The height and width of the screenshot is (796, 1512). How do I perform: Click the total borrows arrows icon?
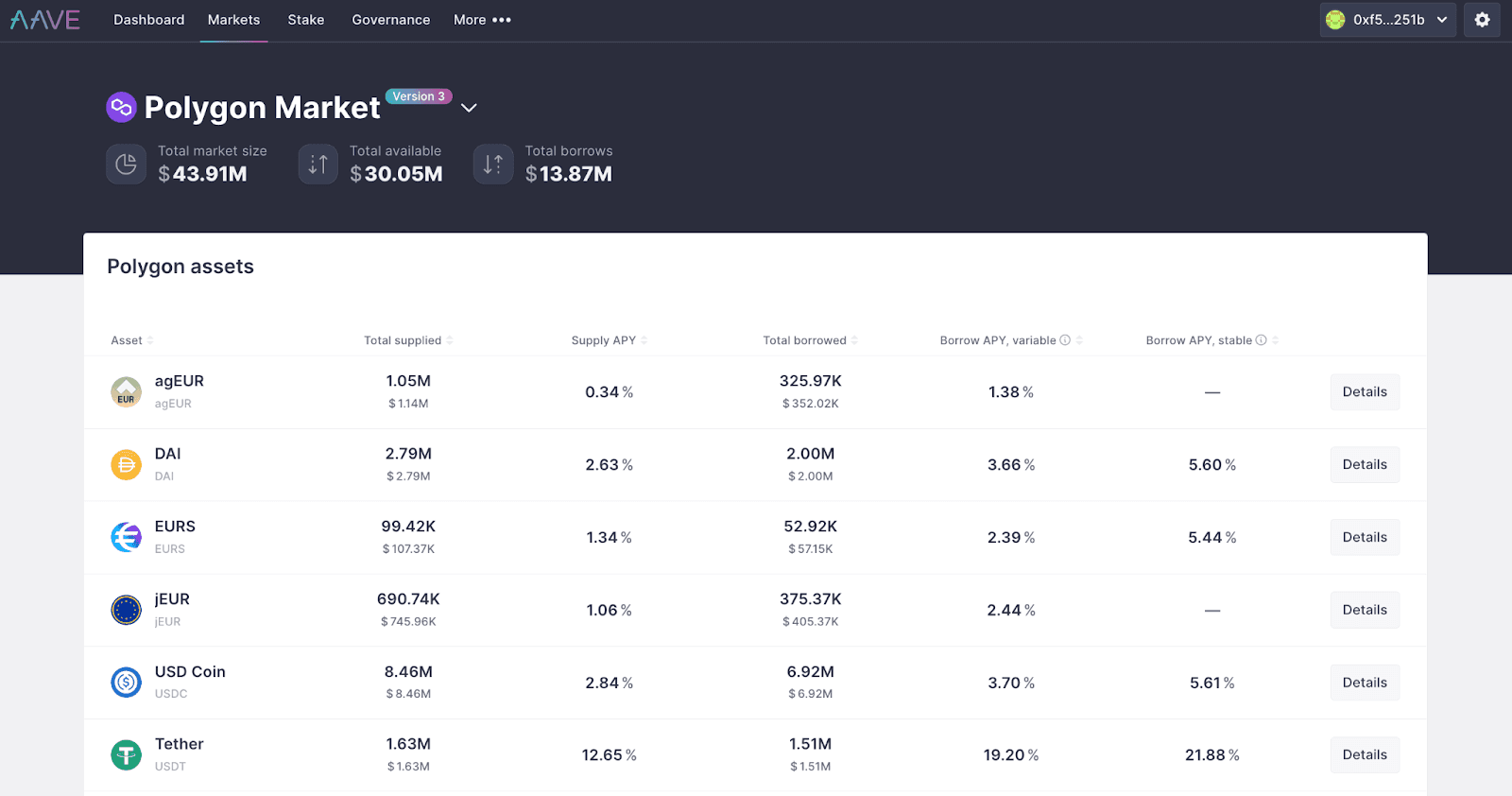click(x=493, y=164)
